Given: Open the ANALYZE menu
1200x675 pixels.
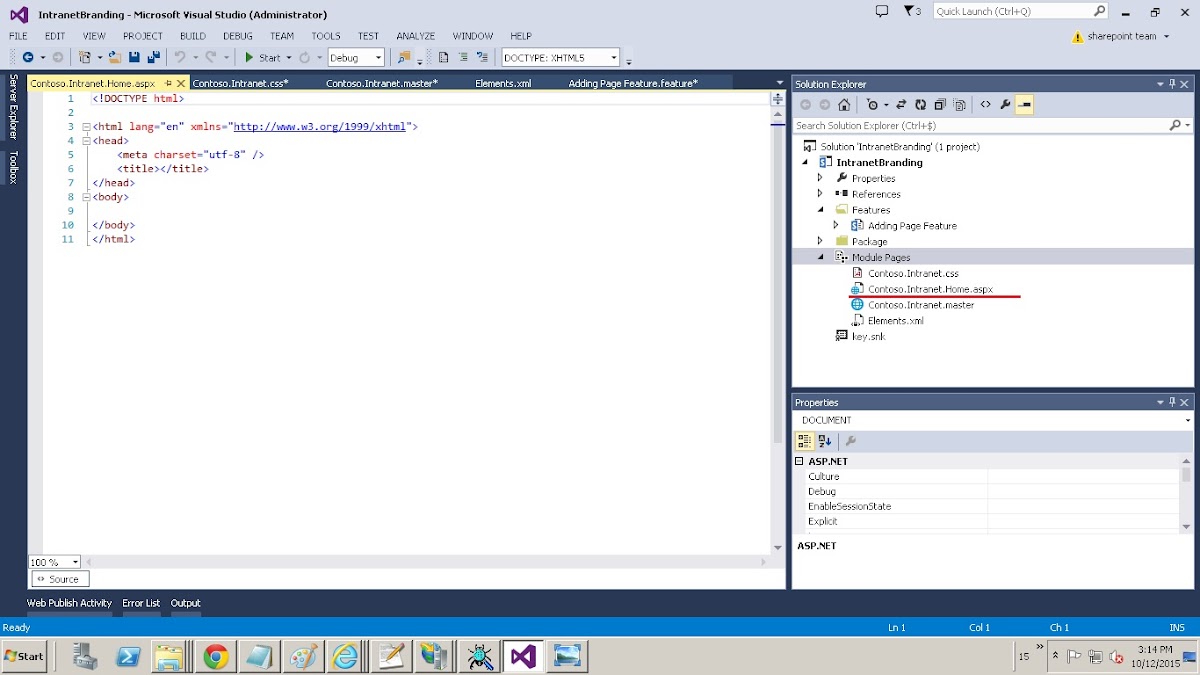Looking at the screenshot, I should [x=415, y=36].
